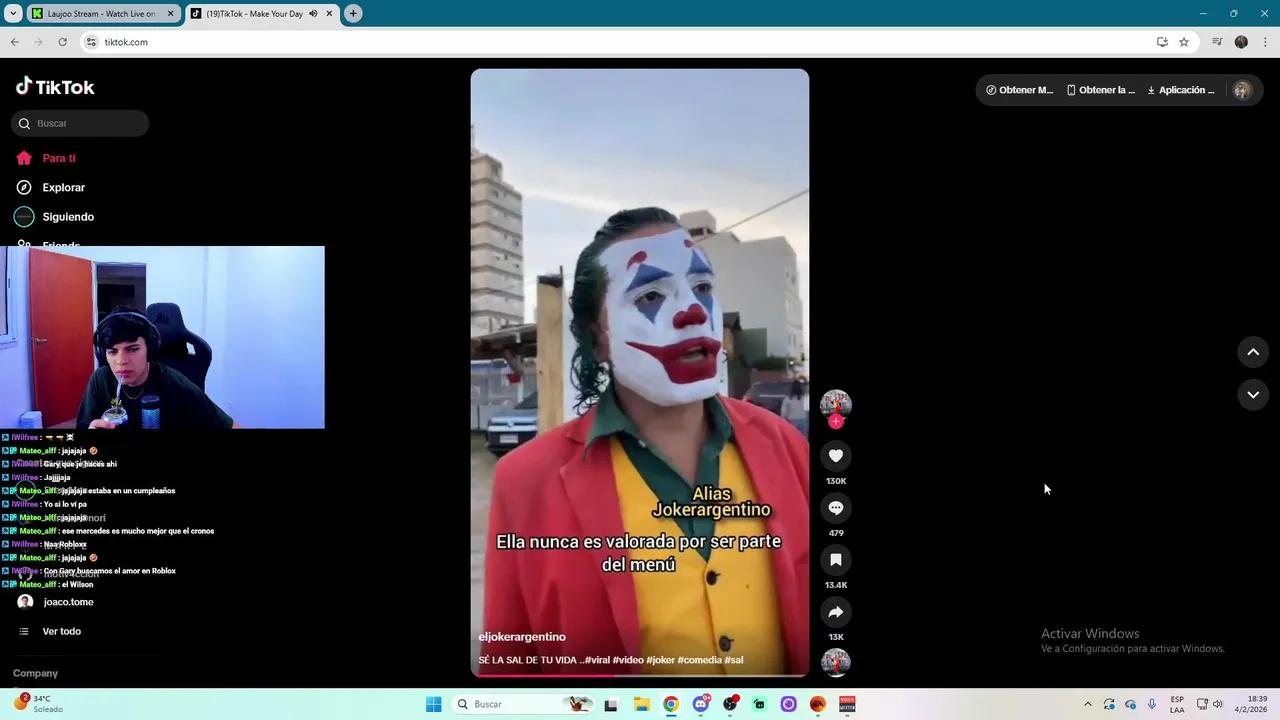Share the video using the arrow icon

coord(836,612)
